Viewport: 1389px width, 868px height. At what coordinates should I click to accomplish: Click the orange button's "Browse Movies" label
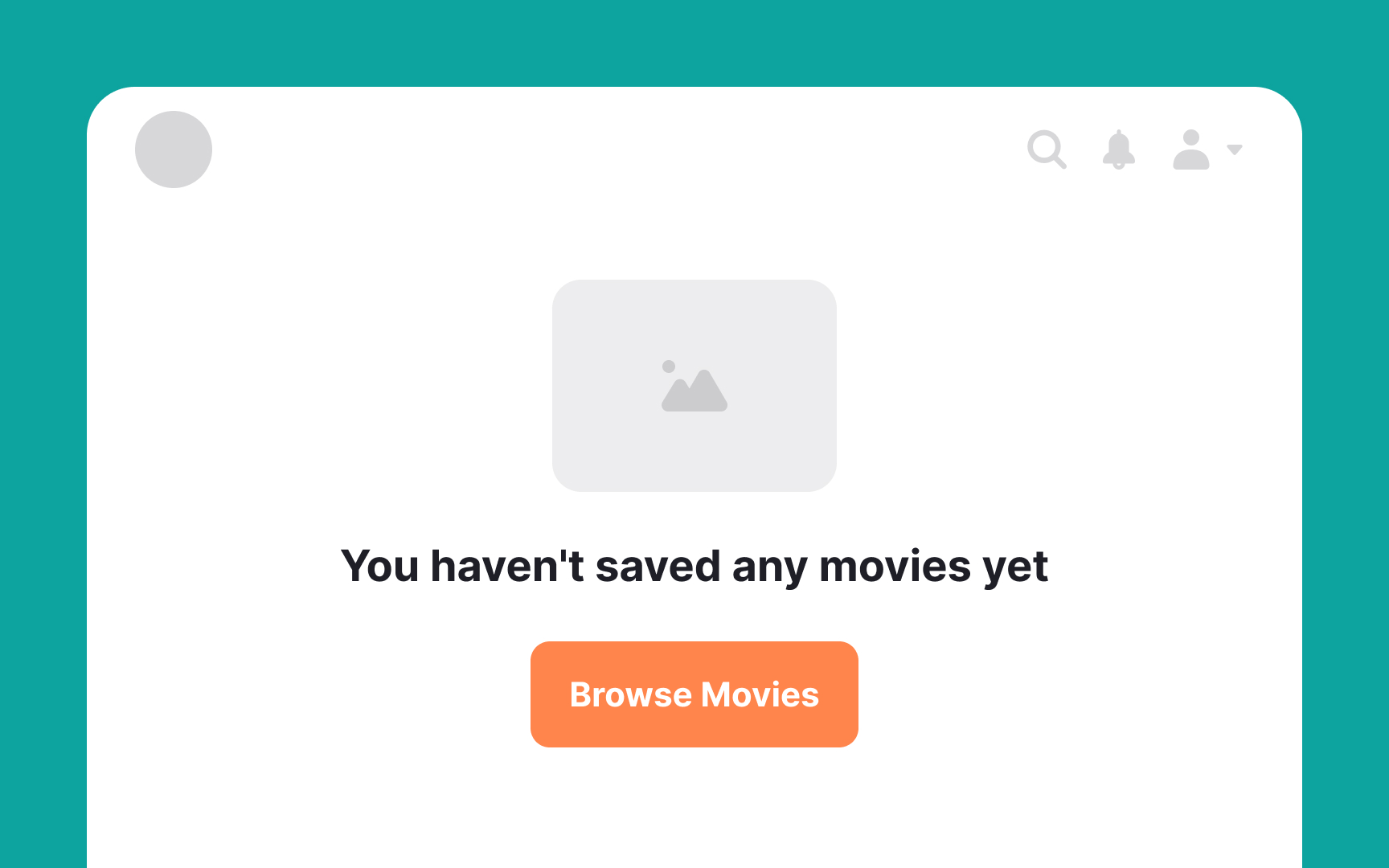694,694
